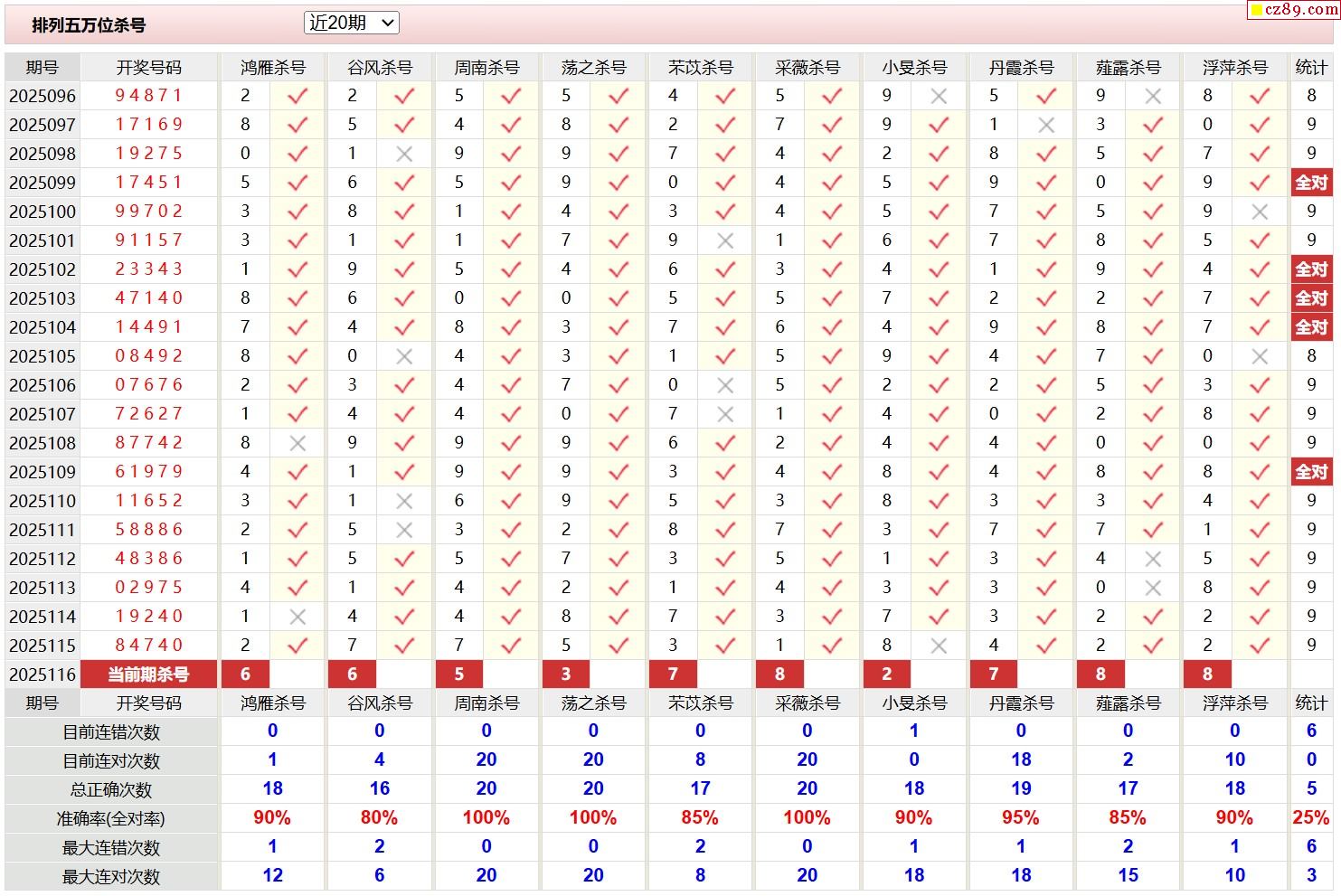This screenshot has height=896, width=1341.
Task: Click gray X for 丹霞杀号 in row 2025097
Action: click(1046, 125)
